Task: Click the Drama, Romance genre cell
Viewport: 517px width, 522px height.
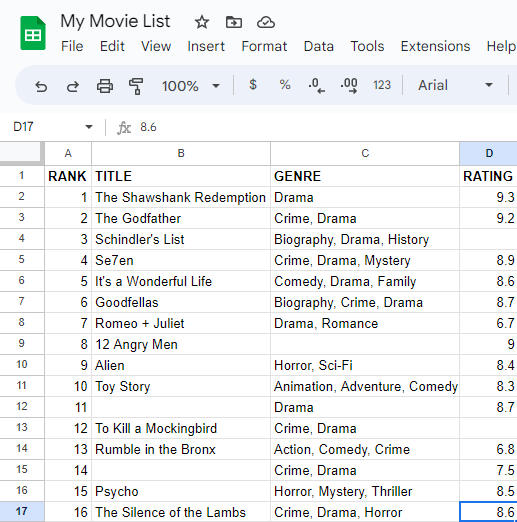Action: [365, 323]
